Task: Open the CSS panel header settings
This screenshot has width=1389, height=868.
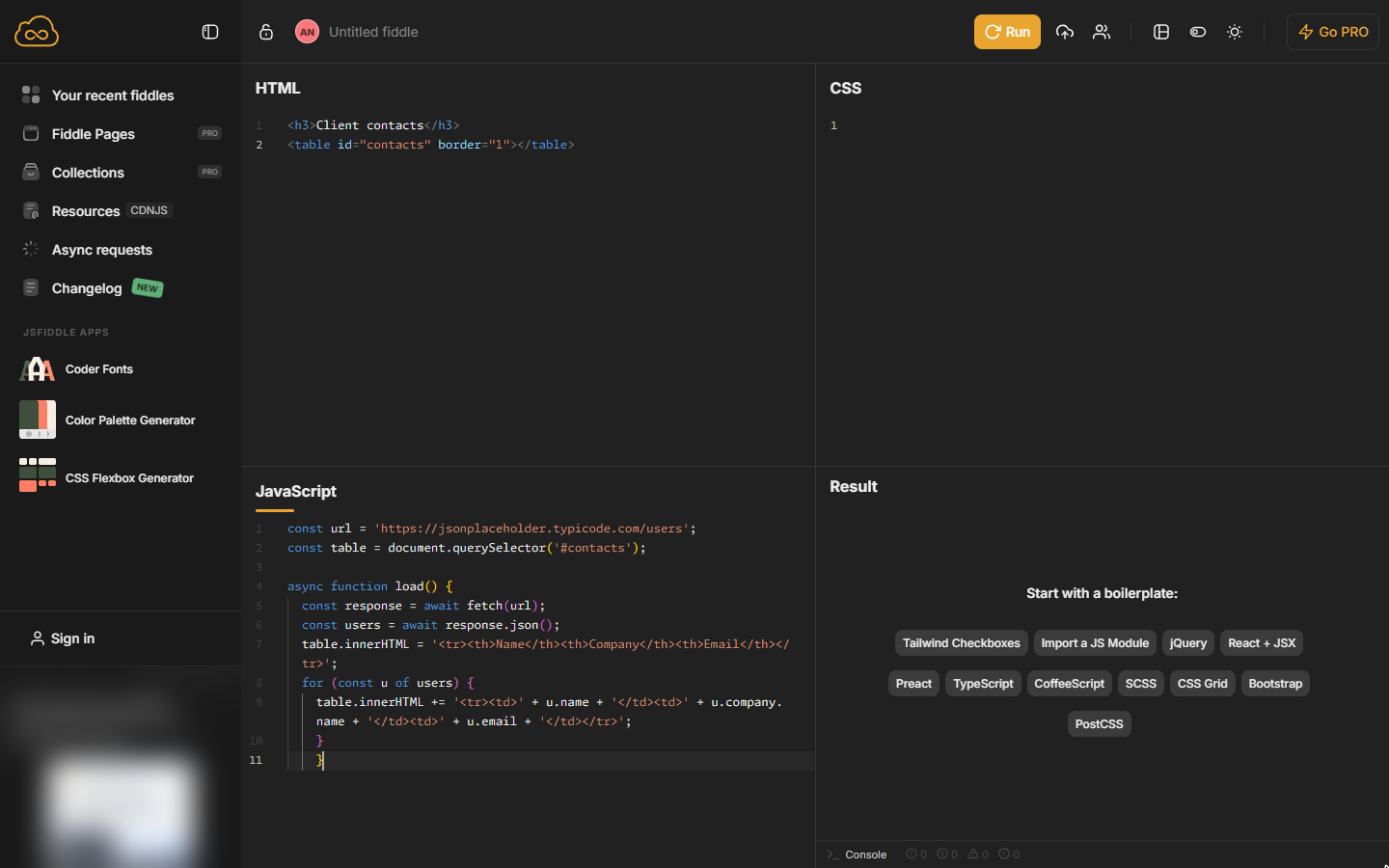Action: pos(845,88)
